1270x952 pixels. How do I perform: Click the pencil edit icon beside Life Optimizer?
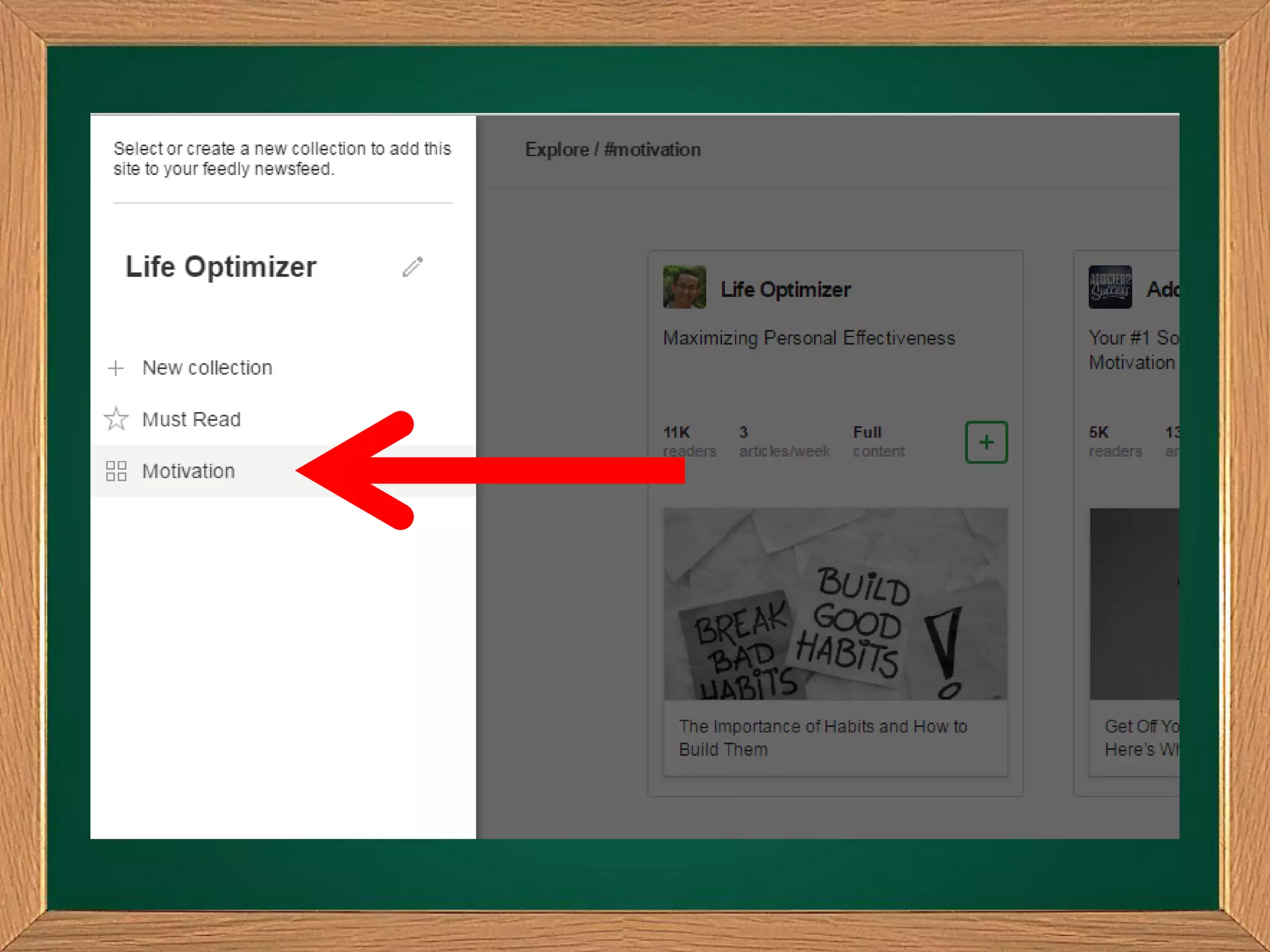point(412,267)
